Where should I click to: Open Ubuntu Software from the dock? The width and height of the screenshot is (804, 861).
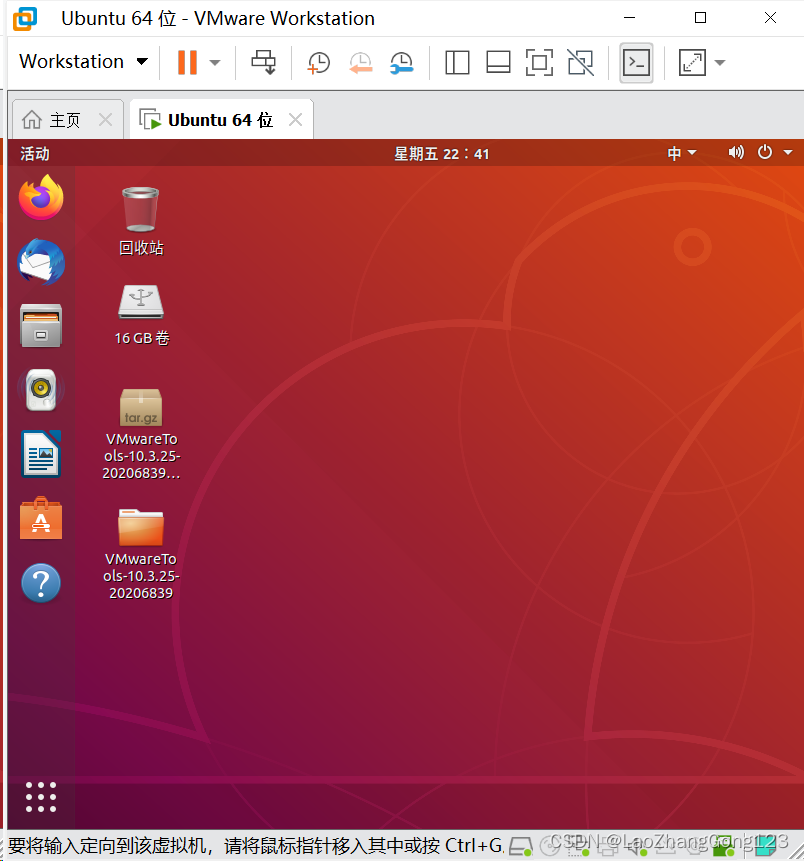point(41,518)
